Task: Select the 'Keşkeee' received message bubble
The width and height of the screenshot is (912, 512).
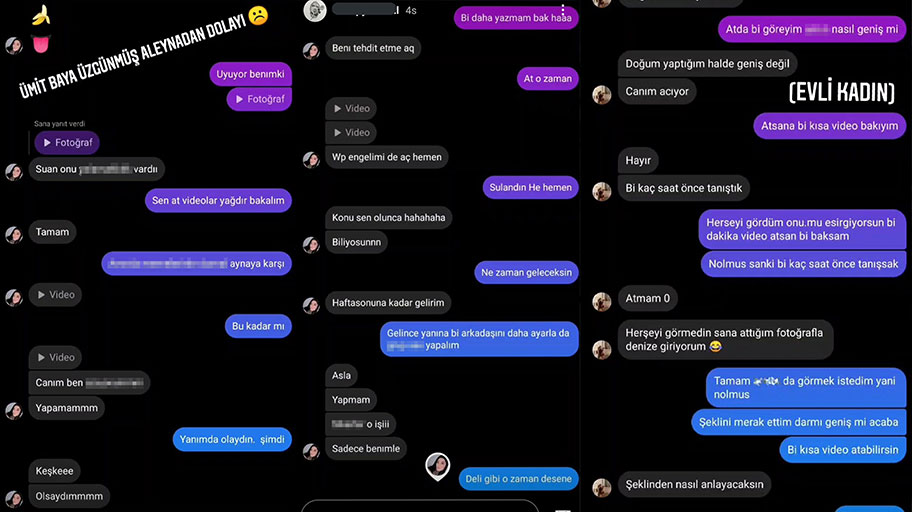Action: 55,471
